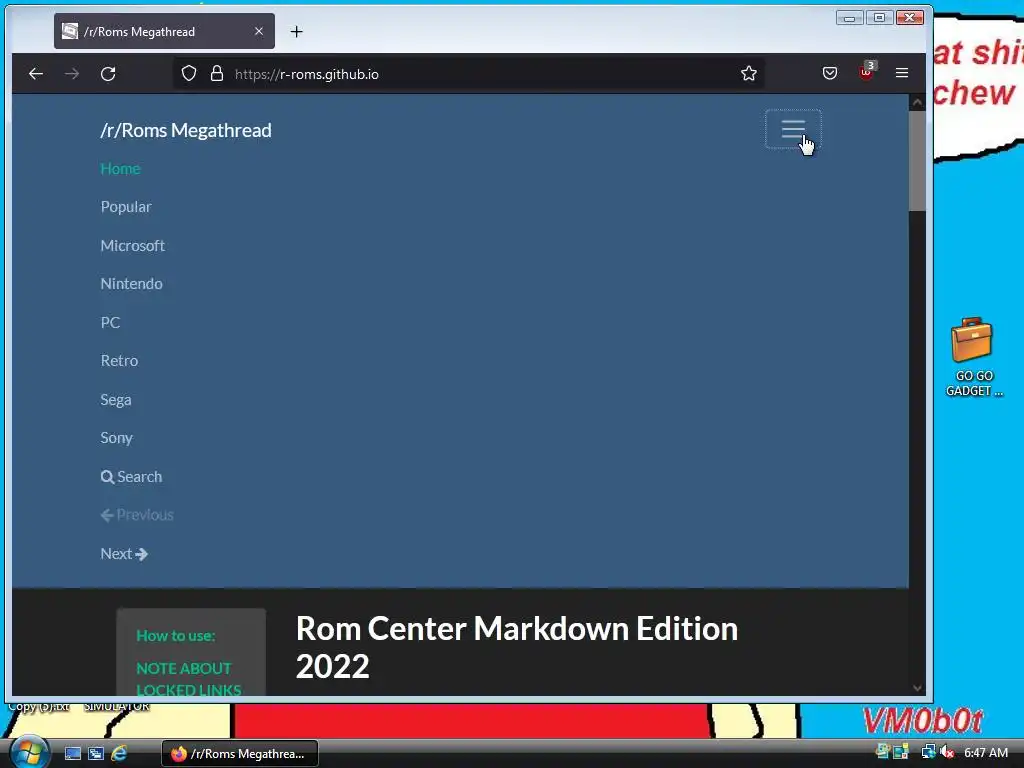The height and width of the screenshot is (768, 1024).
Task: Open the Microsoft section
Action: click(133, 246)
